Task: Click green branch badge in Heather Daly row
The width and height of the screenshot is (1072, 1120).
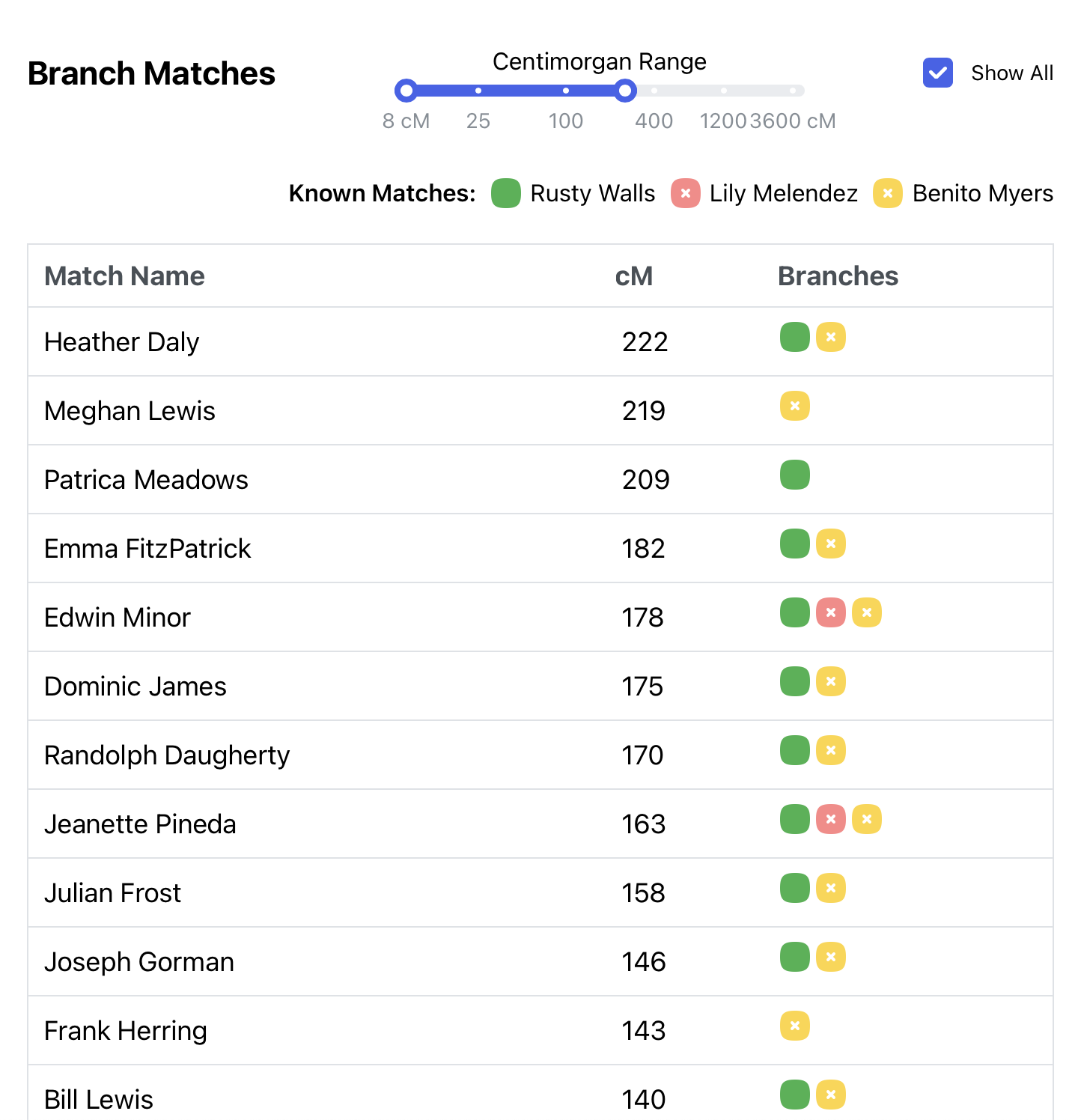Action: (795, 337)
